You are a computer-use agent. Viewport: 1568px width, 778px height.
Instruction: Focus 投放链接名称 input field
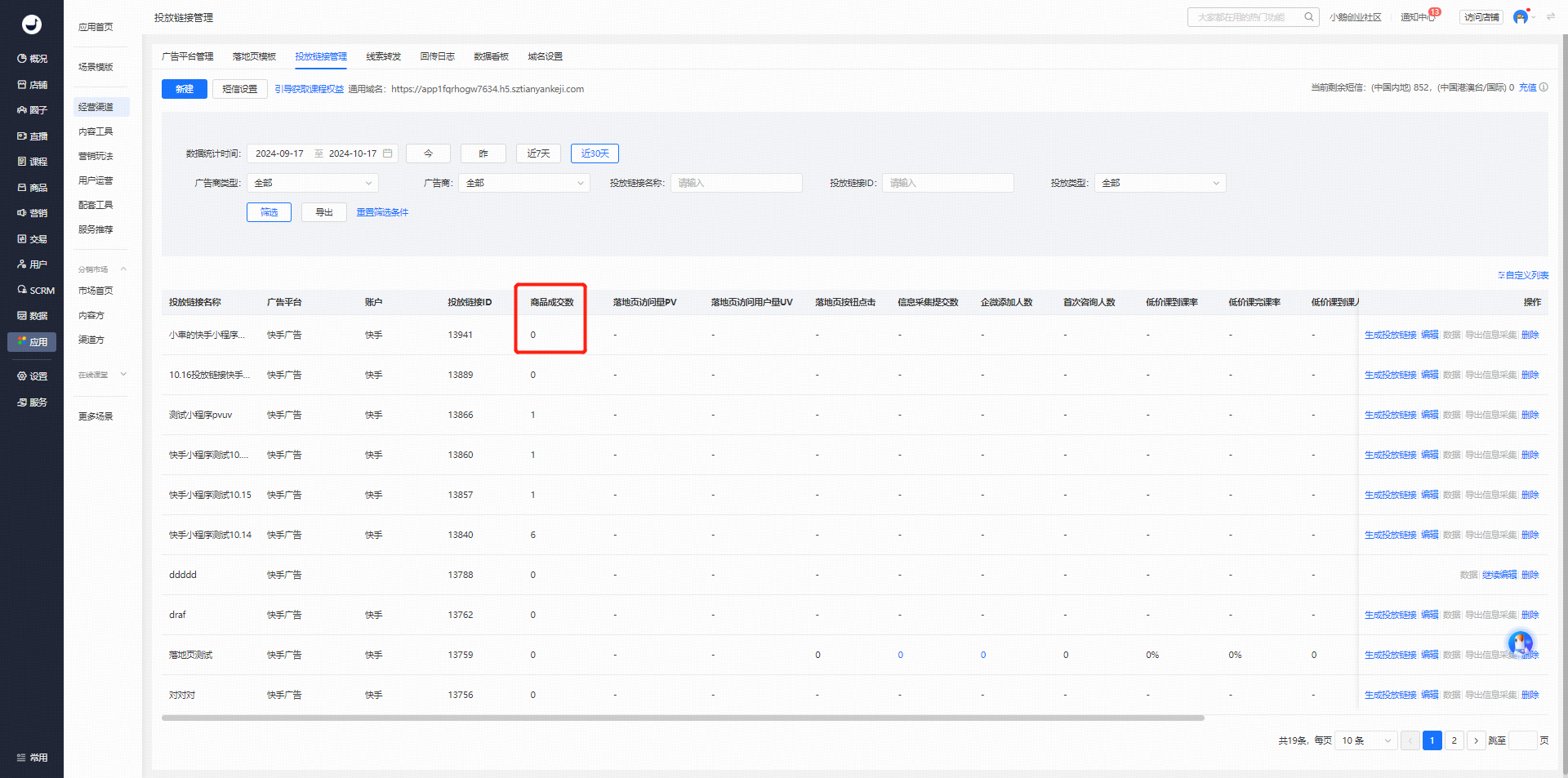click(737, 183)
